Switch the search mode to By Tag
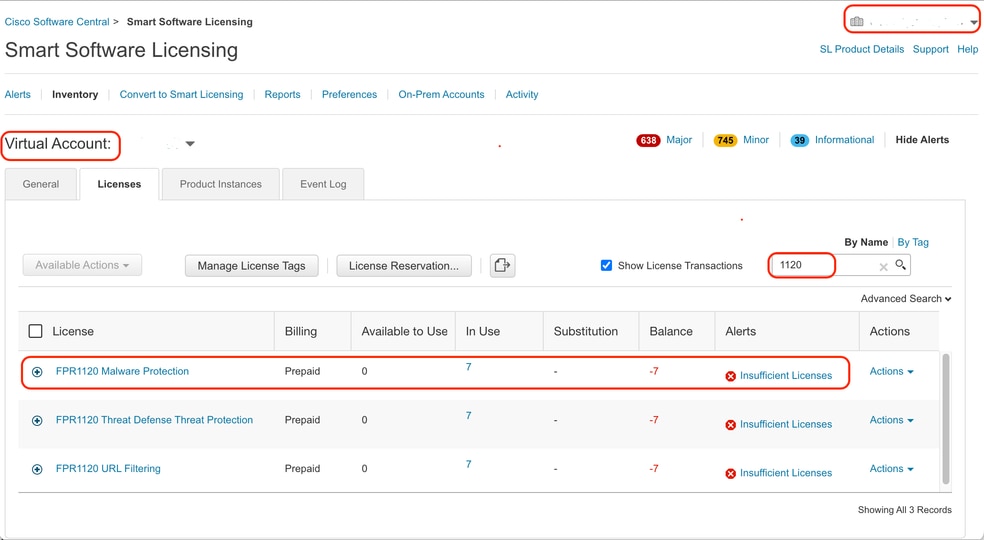 (x=913, y=242)
